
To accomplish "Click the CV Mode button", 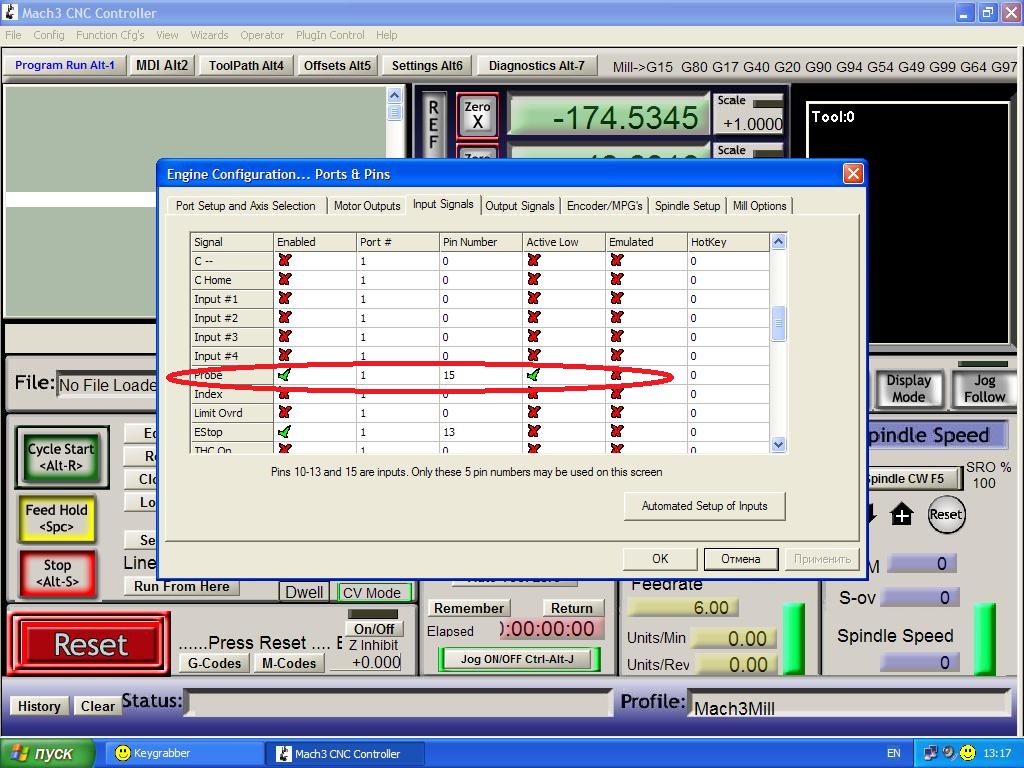I will click(x=372, y=592).
